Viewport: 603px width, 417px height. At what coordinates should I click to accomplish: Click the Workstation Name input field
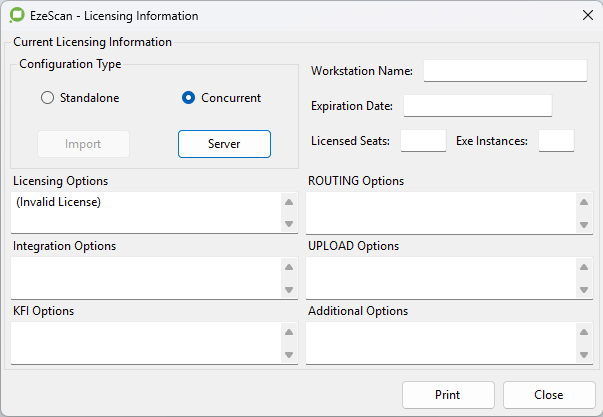tap(505, 70)
